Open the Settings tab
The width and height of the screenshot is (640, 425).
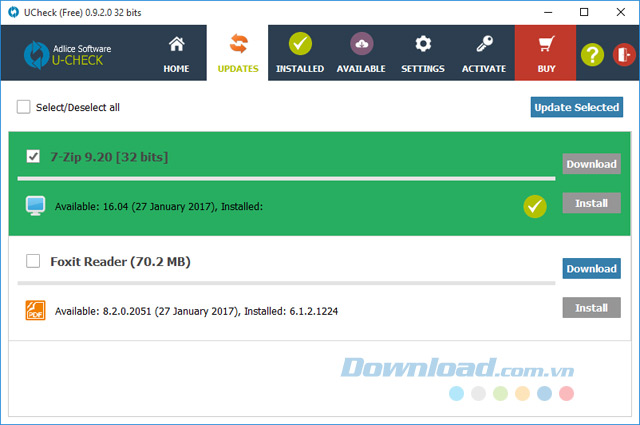[423, 53]
